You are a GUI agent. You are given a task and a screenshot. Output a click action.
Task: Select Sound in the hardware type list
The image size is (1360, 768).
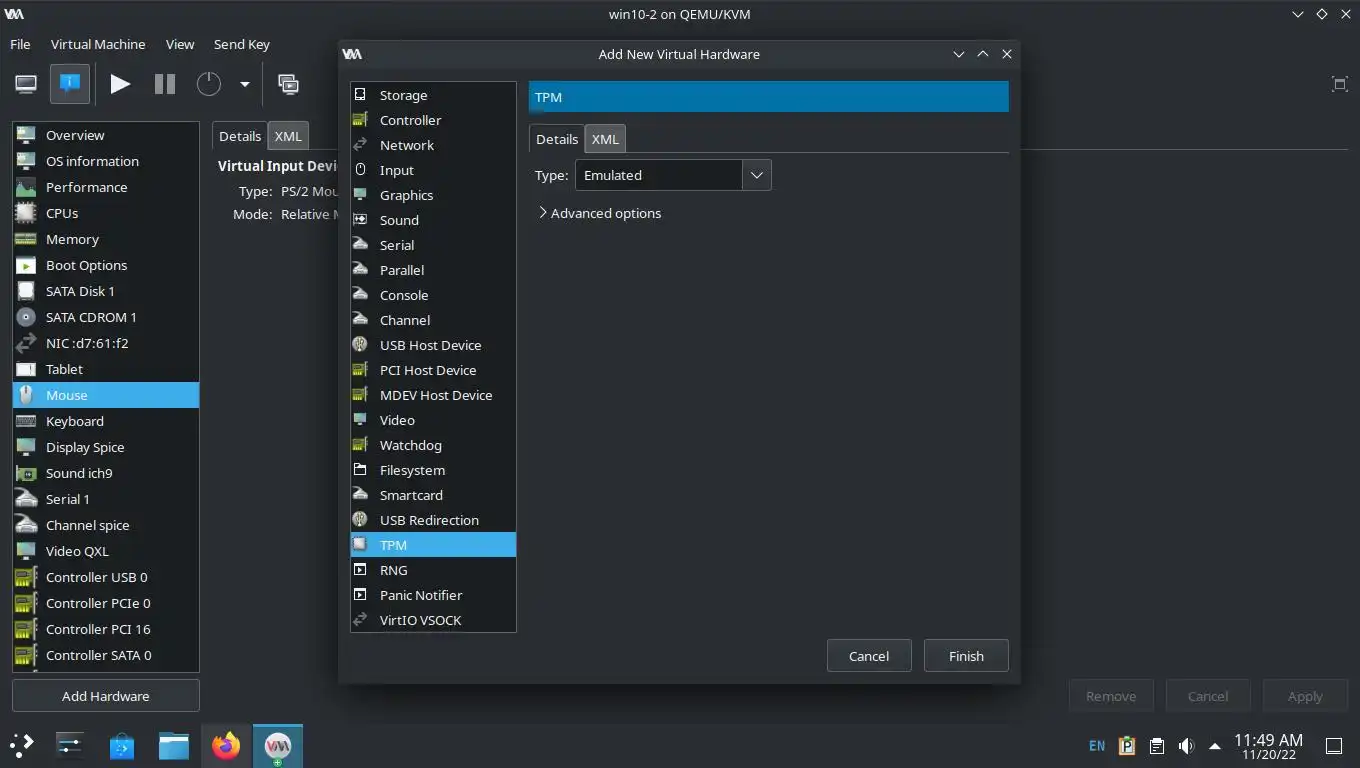[433, 220]
